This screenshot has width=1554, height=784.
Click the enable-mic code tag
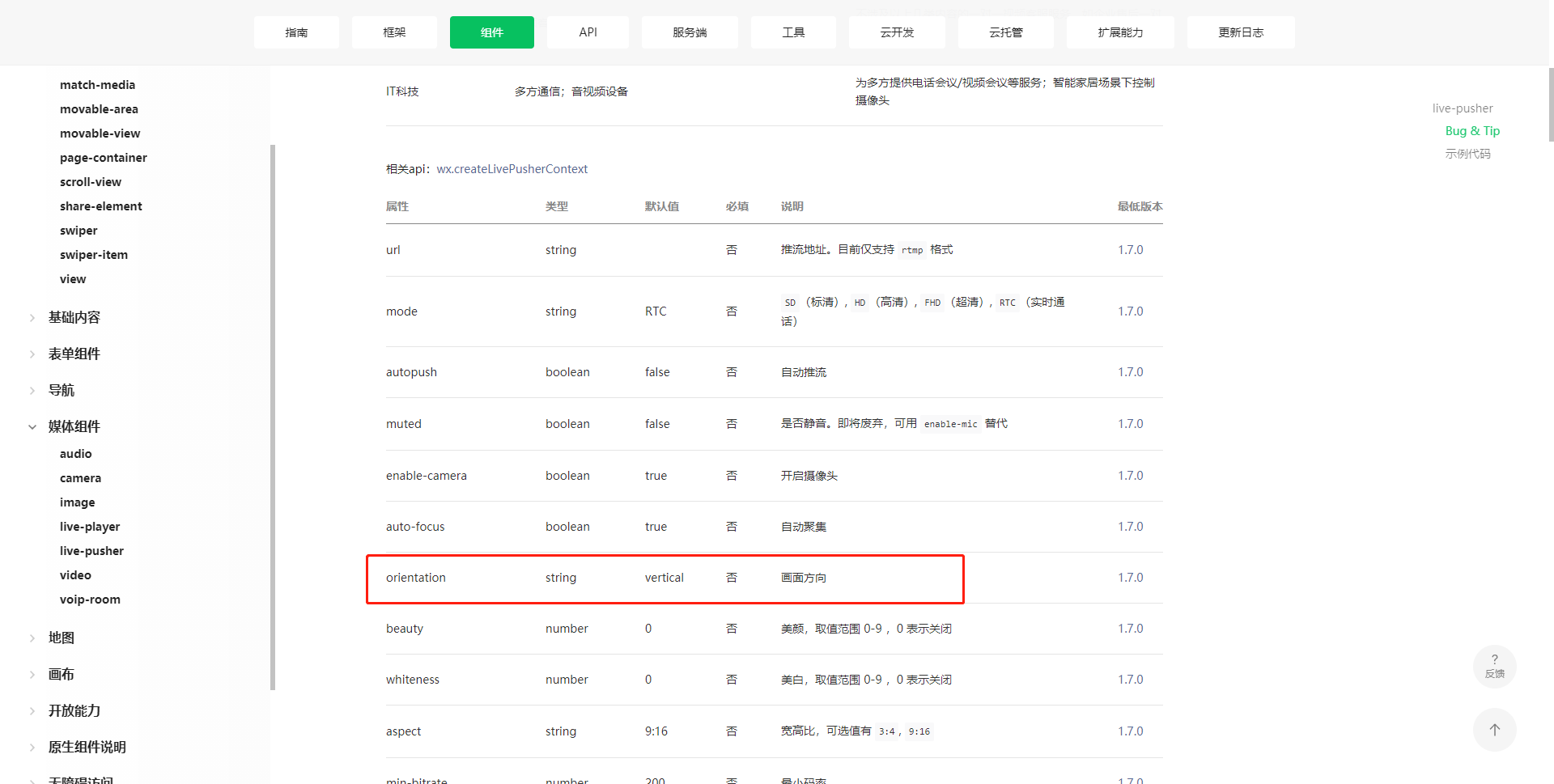(950, 424)
